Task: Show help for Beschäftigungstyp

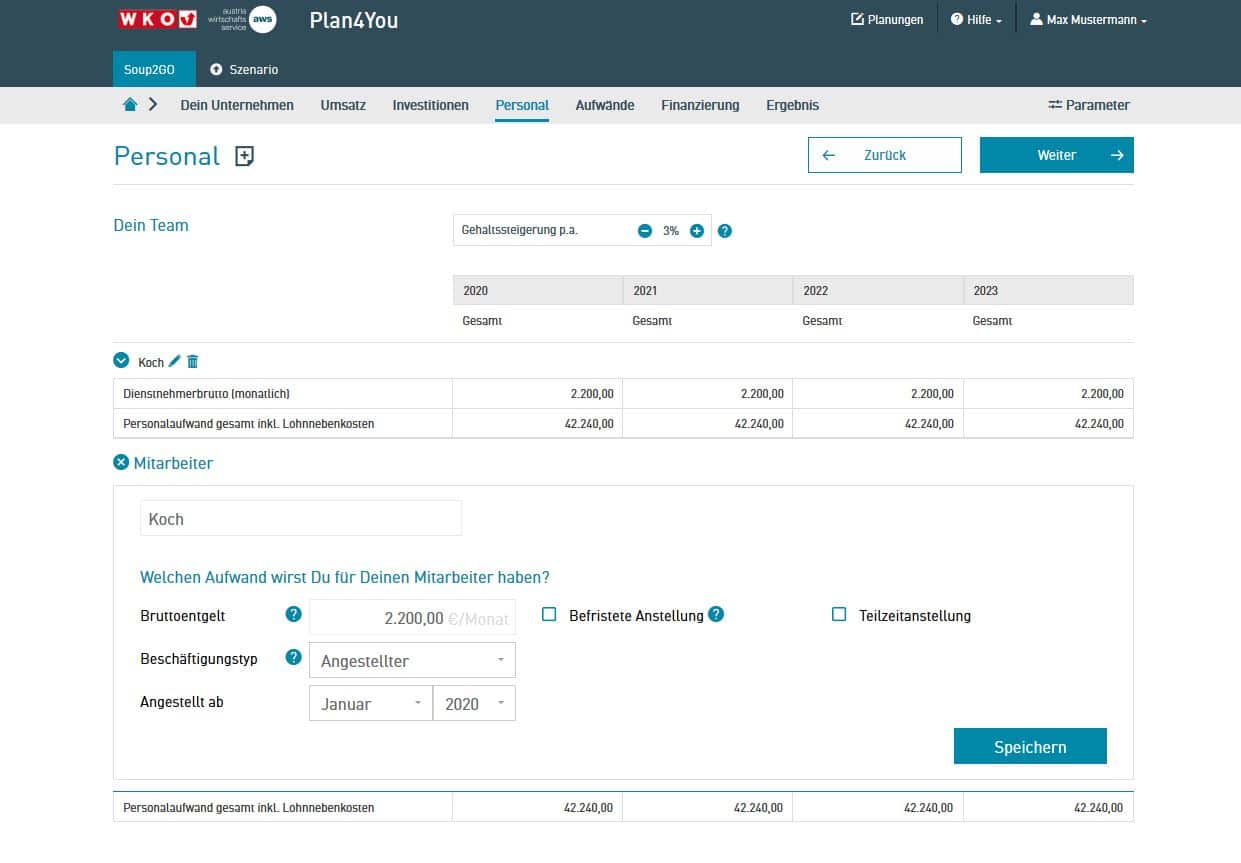Action: 293,657
